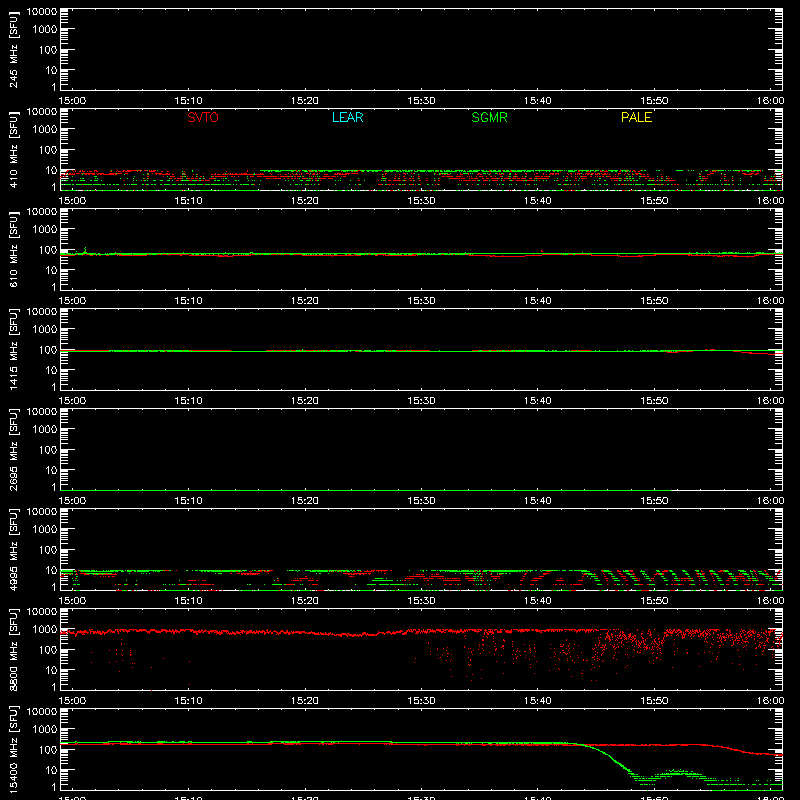Click the yellow PALE station label
Image resolution: width=800 pixels, height=800 pixels.
tap(636, 117)
